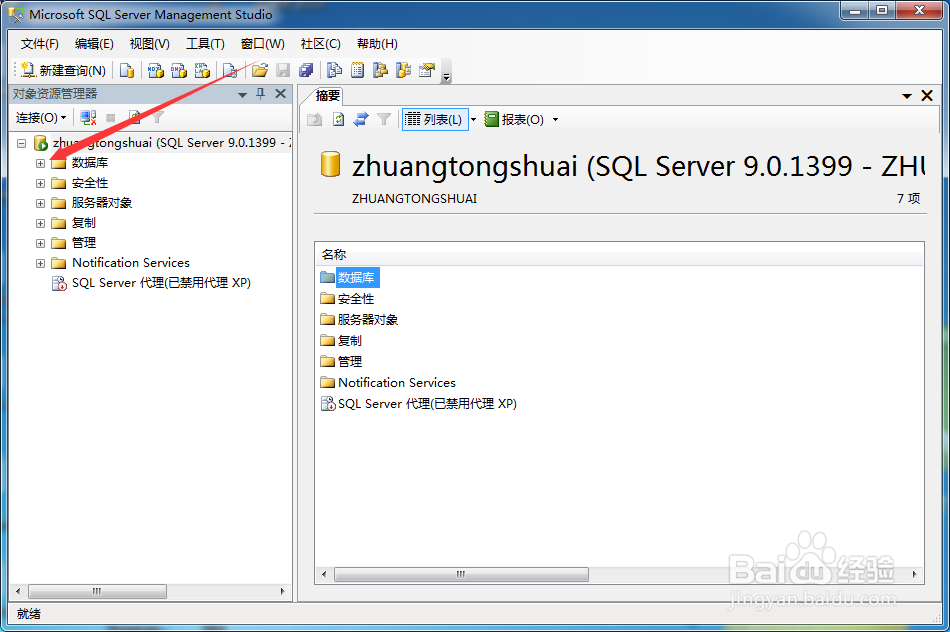Select 数据库 folder in summary list

point(349,278)
